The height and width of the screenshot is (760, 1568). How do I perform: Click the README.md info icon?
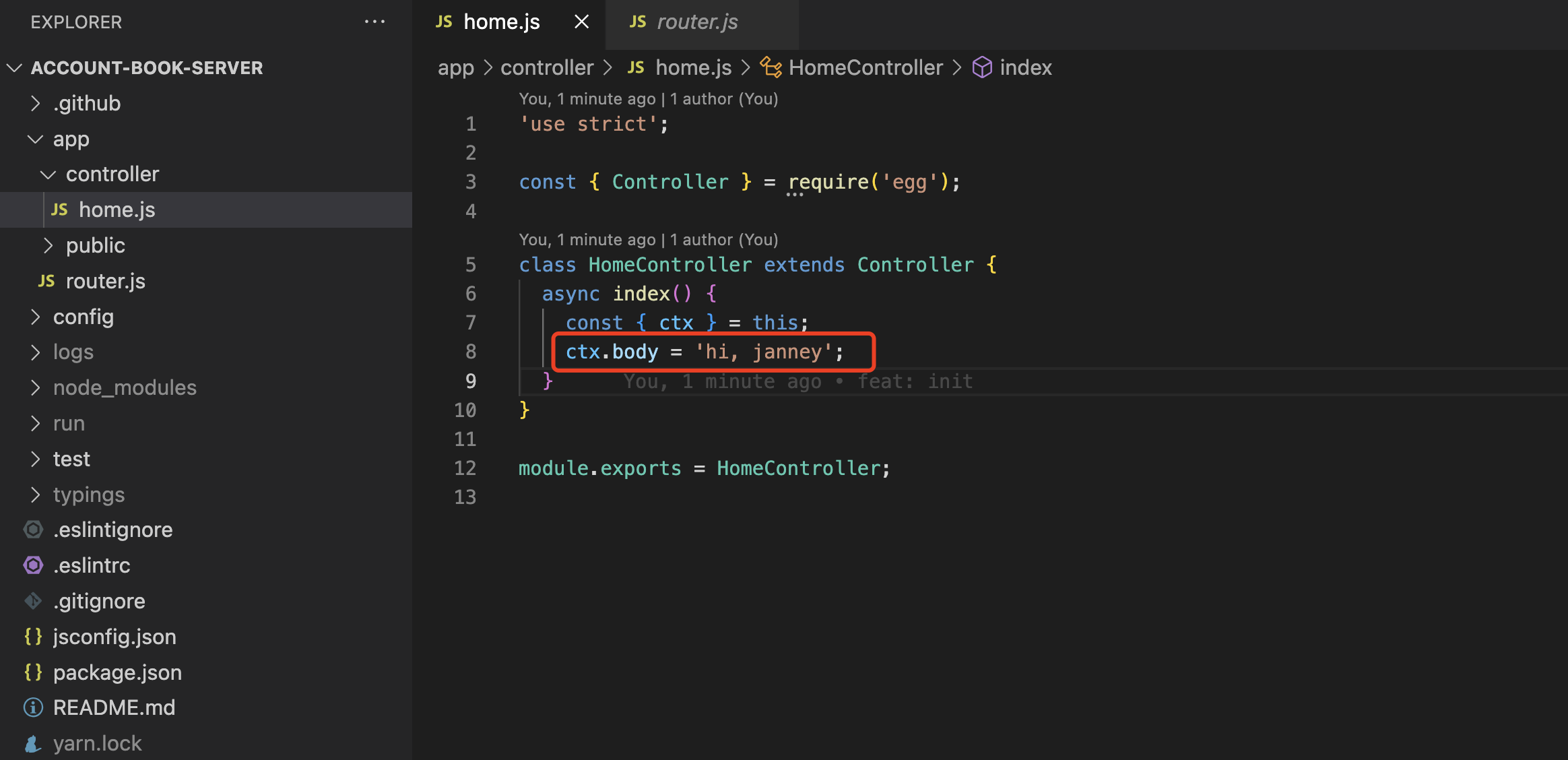33,707
